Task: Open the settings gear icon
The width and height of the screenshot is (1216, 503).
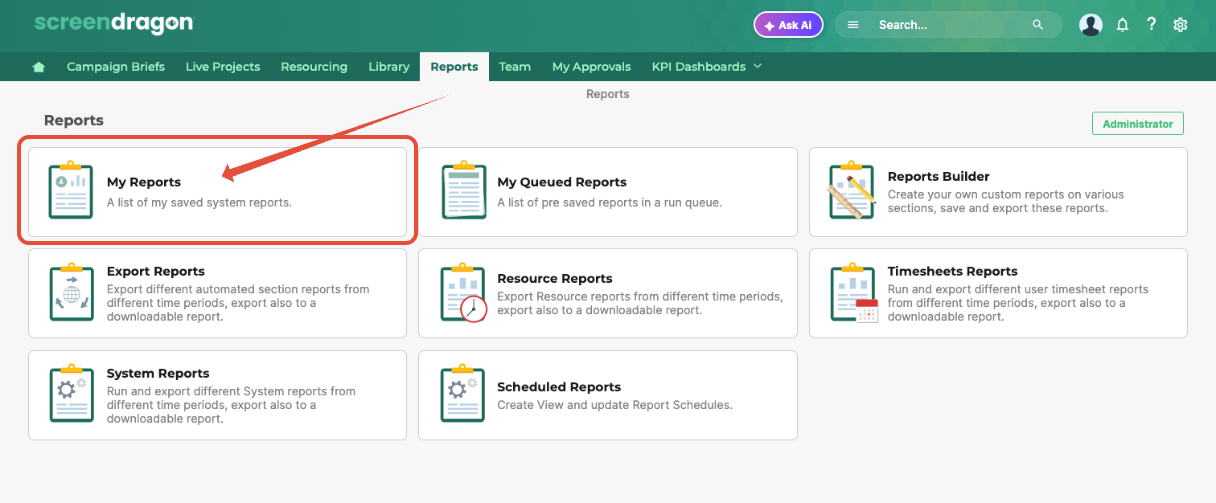Action: point(1180,25)
